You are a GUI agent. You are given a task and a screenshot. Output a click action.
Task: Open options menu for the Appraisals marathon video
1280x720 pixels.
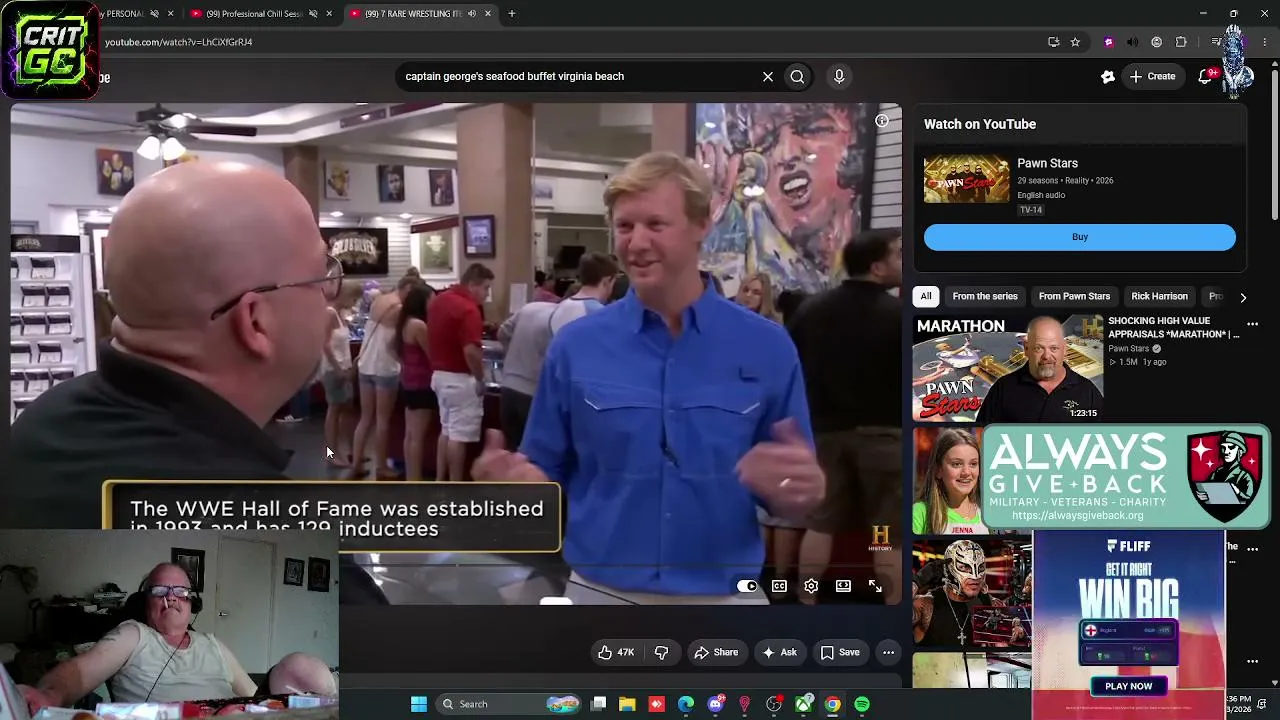1252,325
